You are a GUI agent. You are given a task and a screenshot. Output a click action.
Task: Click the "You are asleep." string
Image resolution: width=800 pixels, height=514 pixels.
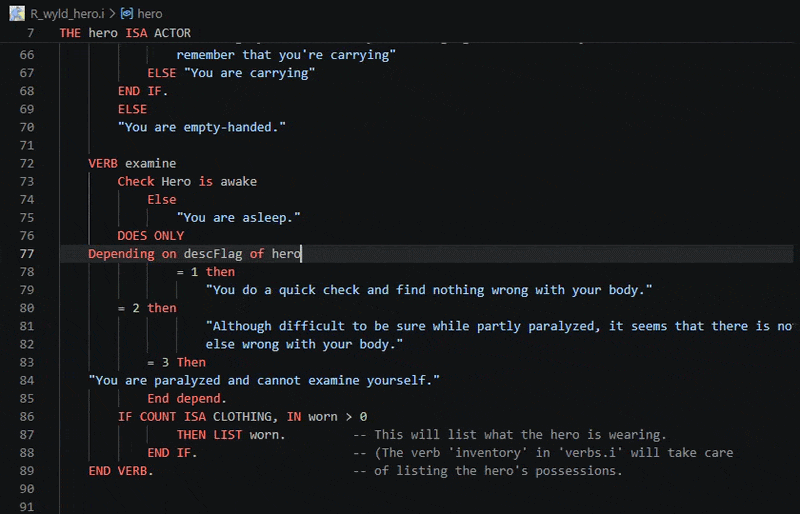pos(239,217)
